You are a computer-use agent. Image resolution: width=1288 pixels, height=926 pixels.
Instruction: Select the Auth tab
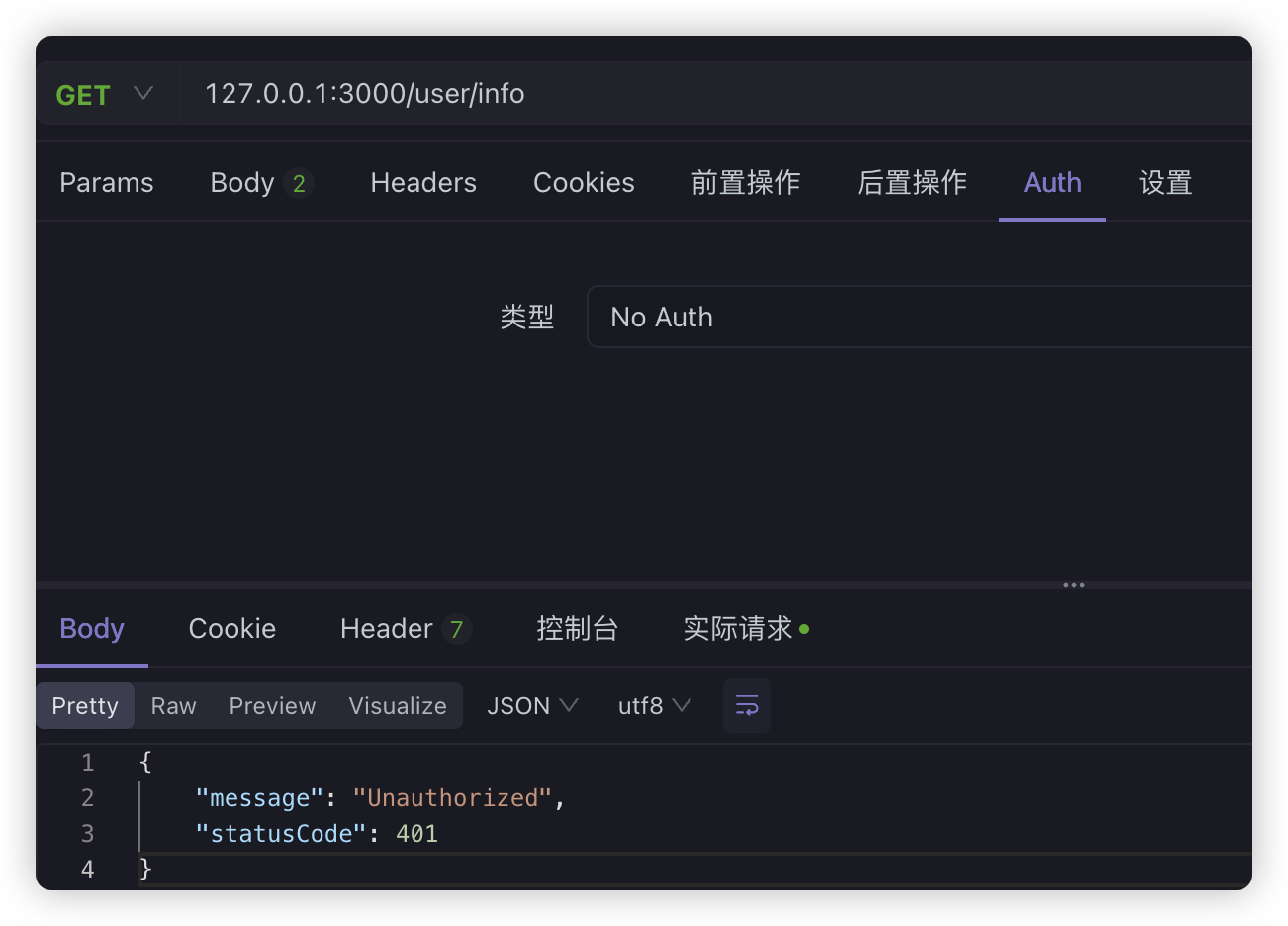[1053, 183]
